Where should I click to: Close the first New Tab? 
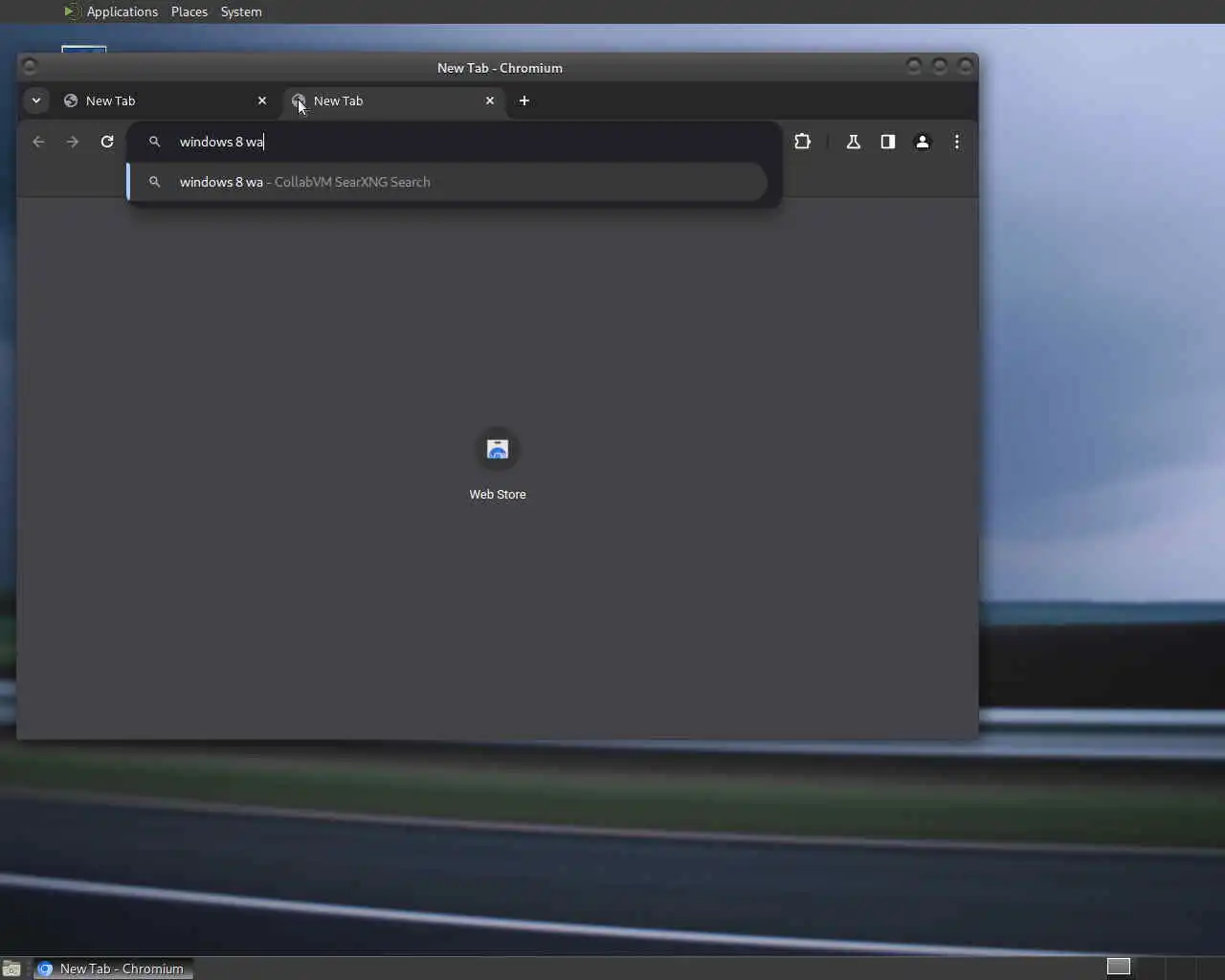click(x=262, y=100)
